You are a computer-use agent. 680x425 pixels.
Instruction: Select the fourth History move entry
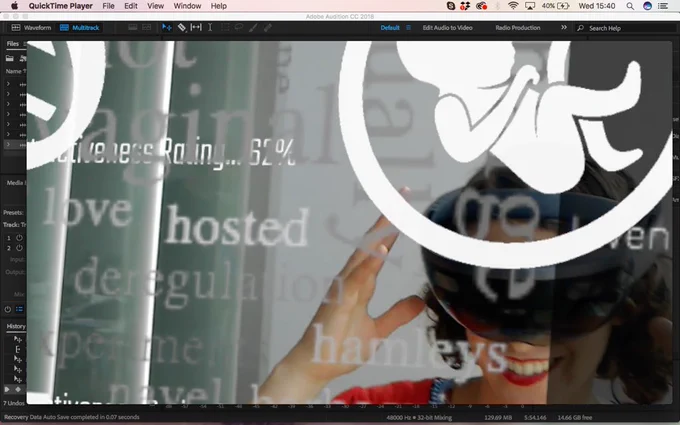[18, 369]
